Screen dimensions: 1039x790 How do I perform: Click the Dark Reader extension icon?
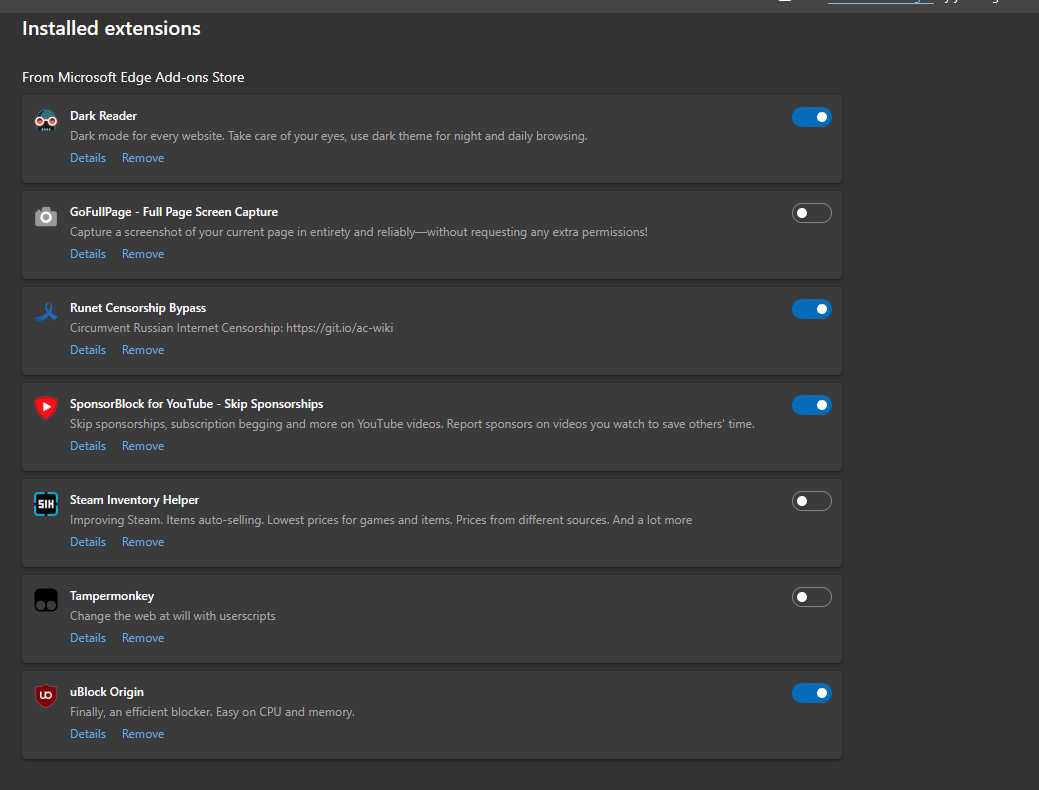point(46,121)
